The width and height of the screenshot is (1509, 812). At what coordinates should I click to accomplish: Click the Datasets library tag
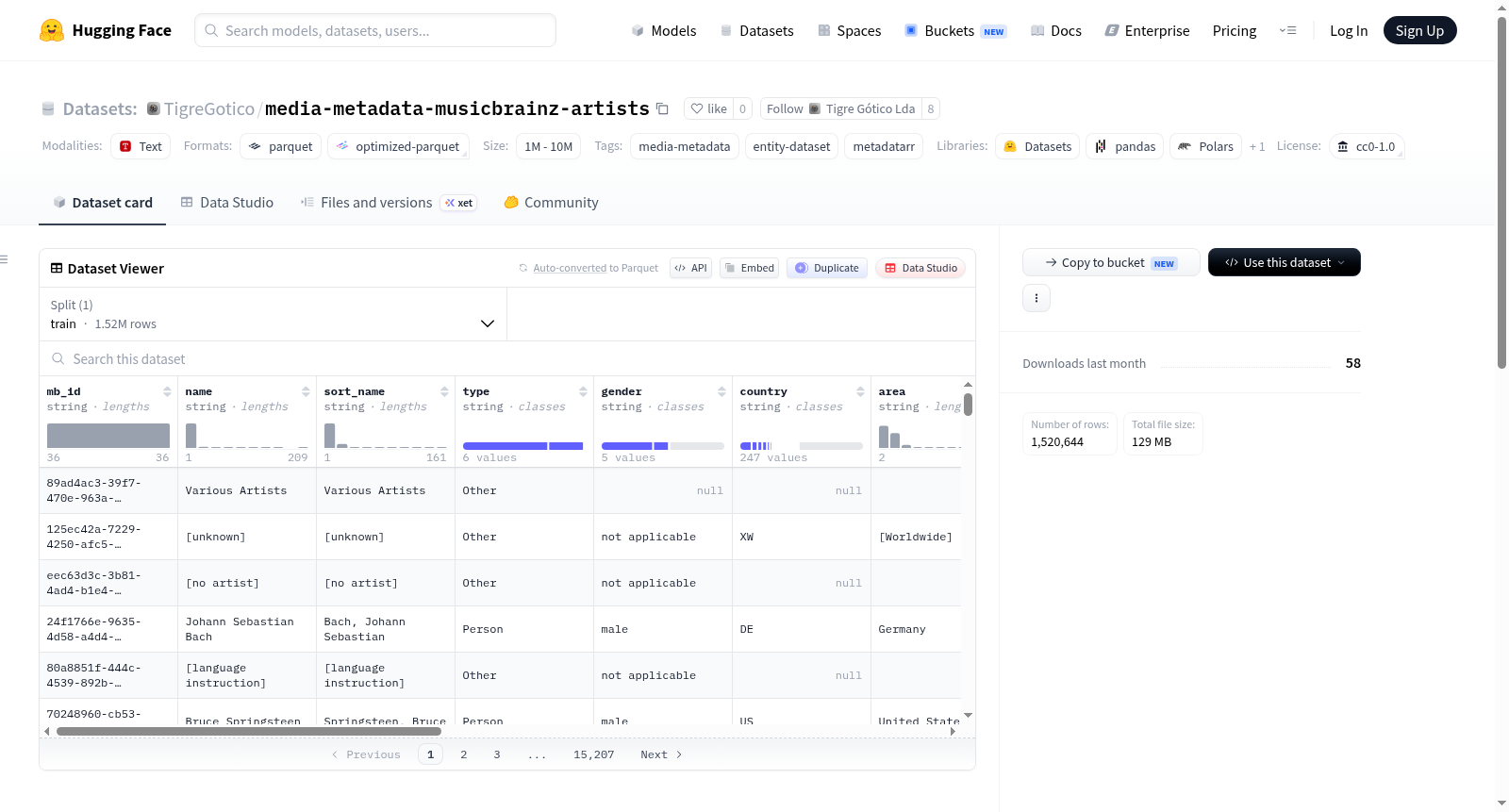click(x=1037, y=146)
